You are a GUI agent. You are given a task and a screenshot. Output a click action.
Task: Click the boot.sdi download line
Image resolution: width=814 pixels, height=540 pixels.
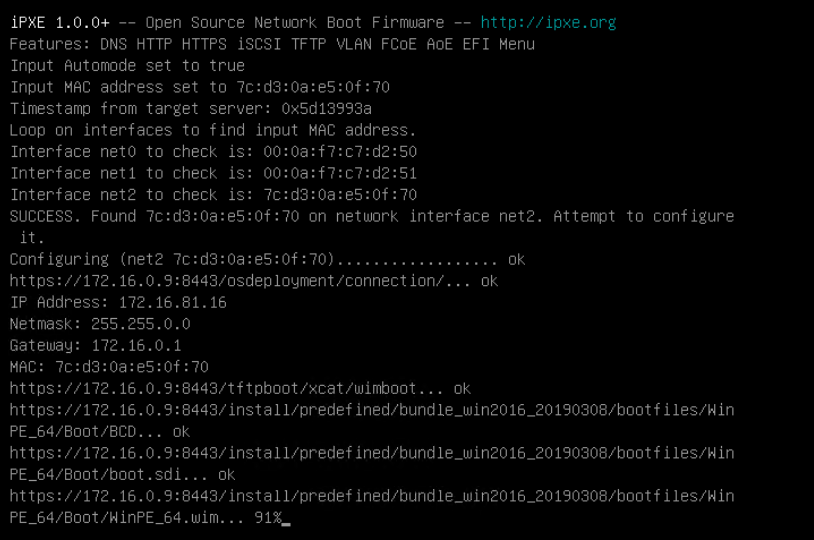pyautogui.click(x=372, y=464)
